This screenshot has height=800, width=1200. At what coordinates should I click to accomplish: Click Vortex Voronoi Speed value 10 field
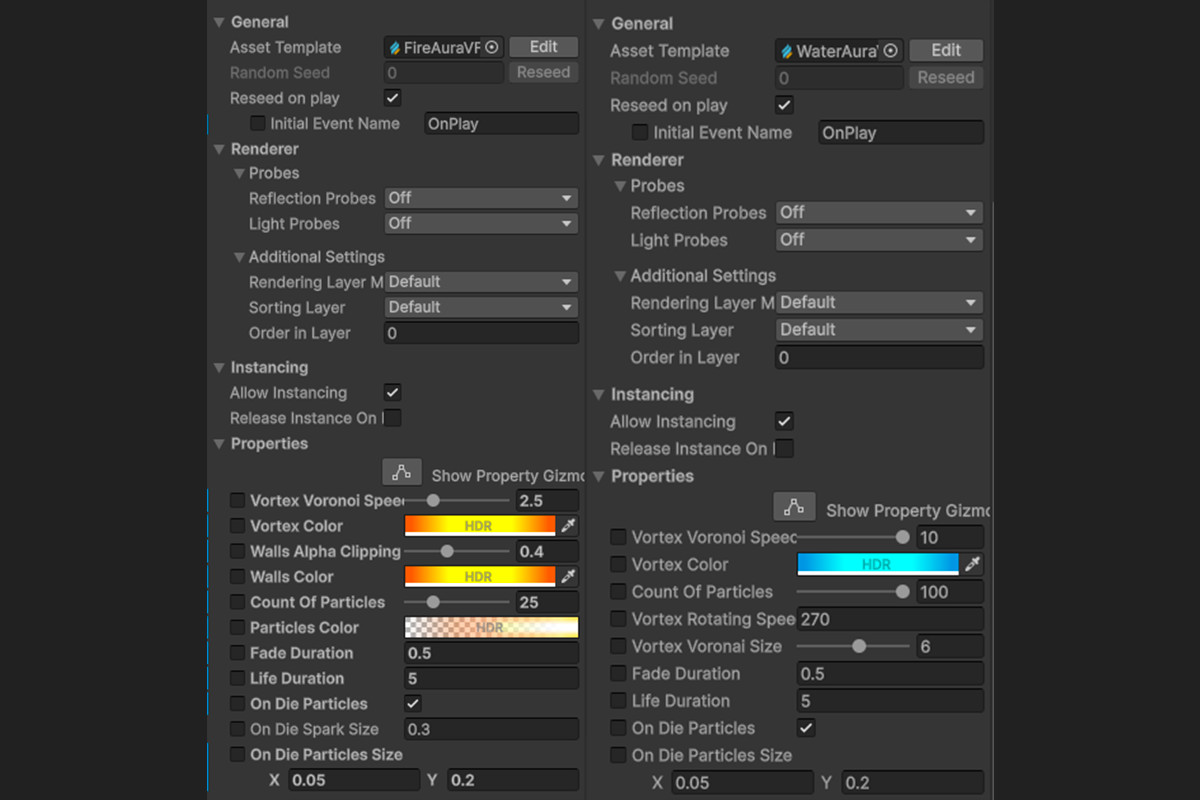[950, 537]
